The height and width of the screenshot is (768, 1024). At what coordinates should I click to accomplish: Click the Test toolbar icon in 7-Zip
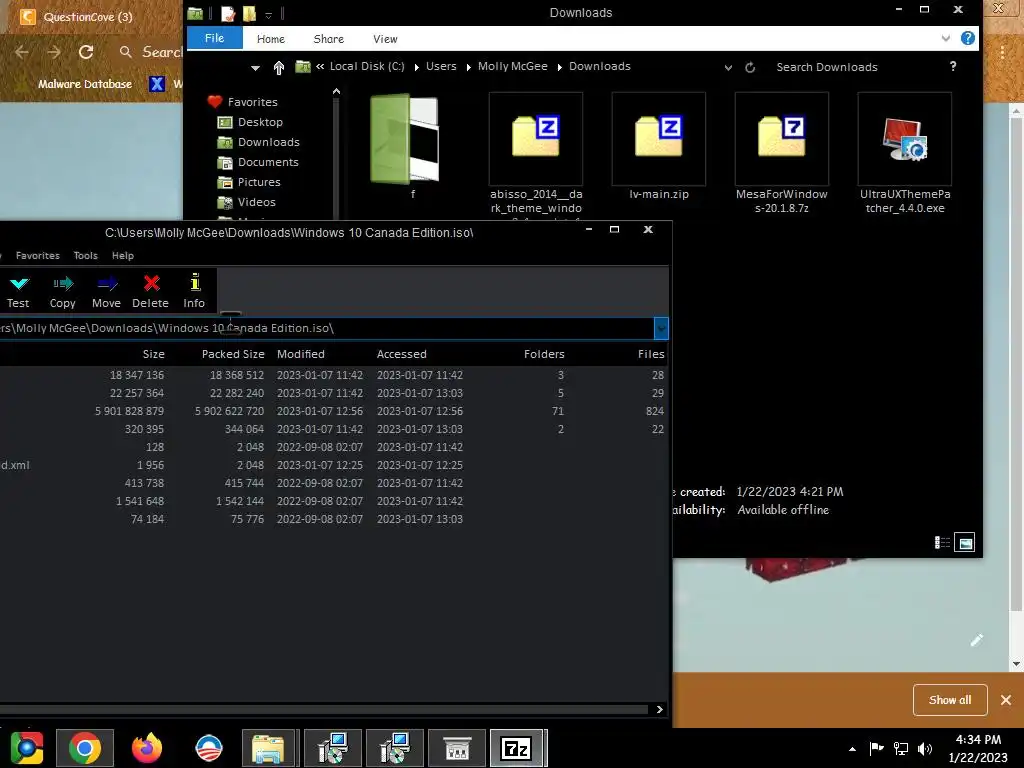18,291
